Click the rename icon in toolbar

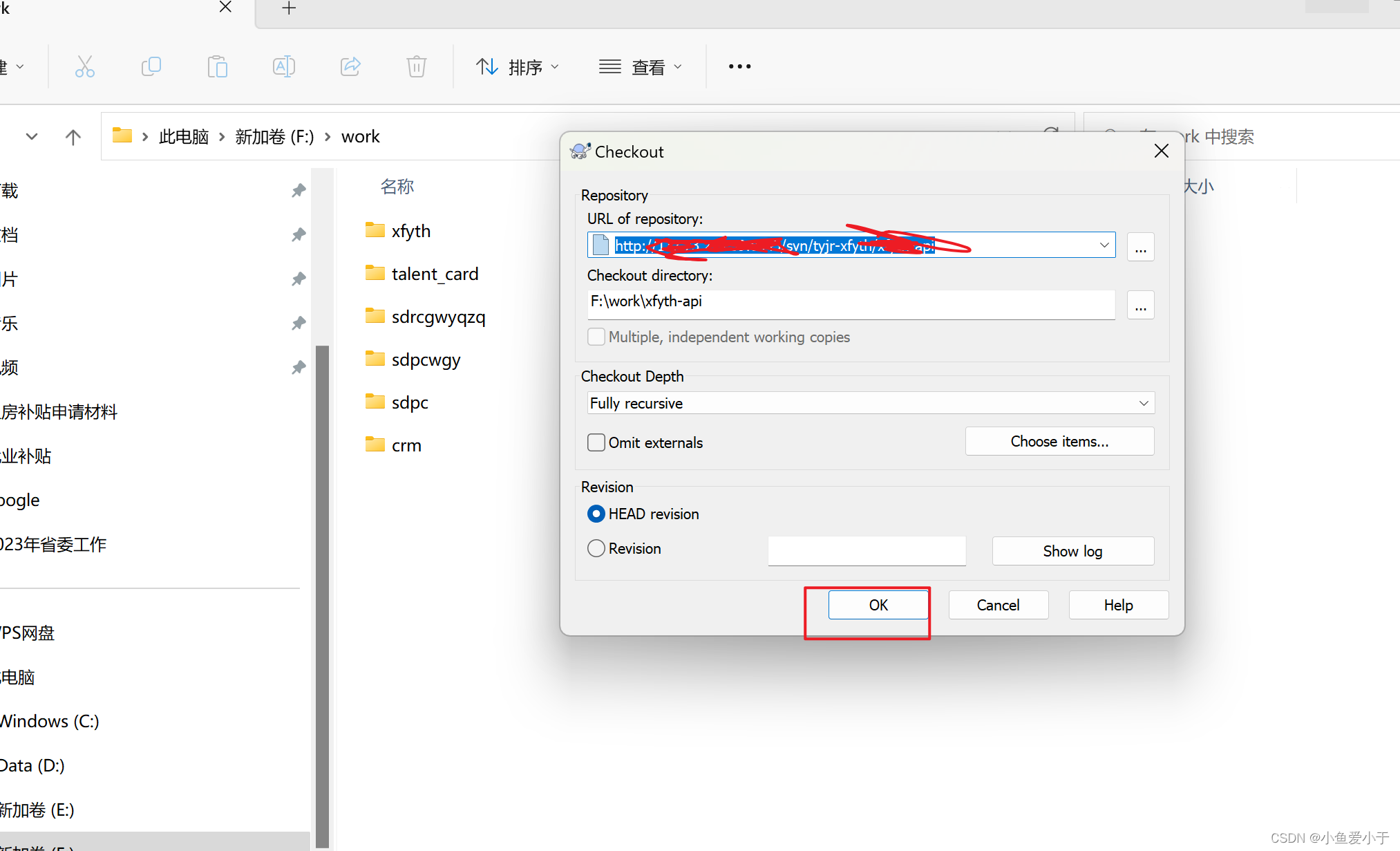tap(283, 67)
